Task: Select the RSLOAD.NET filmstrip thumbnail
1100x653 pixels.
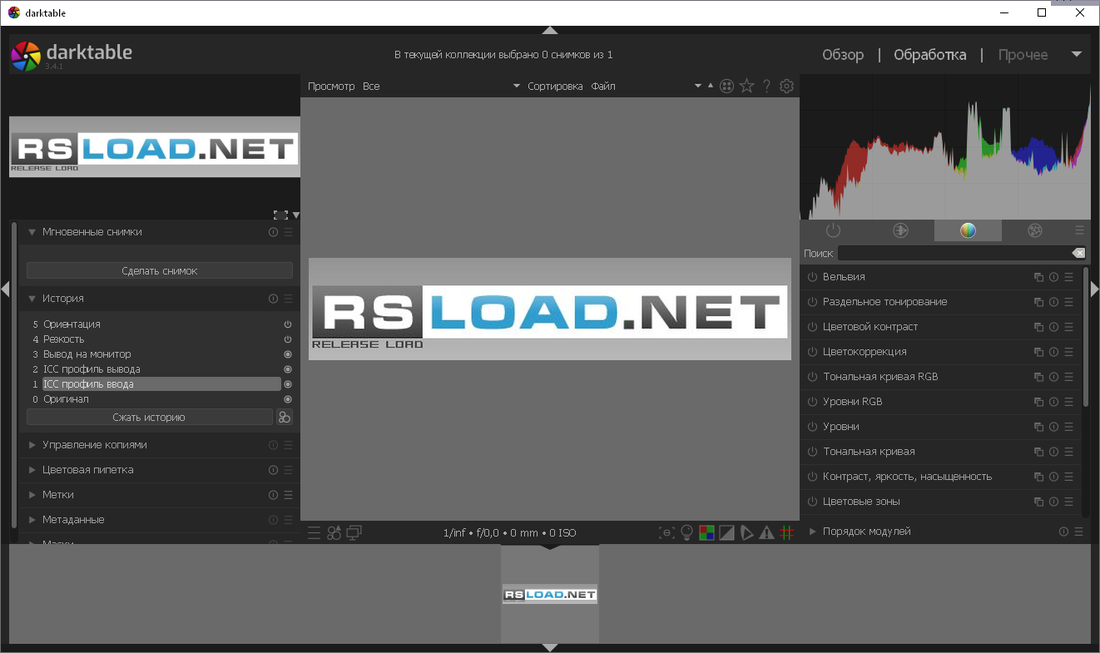Action: [550, 594]
